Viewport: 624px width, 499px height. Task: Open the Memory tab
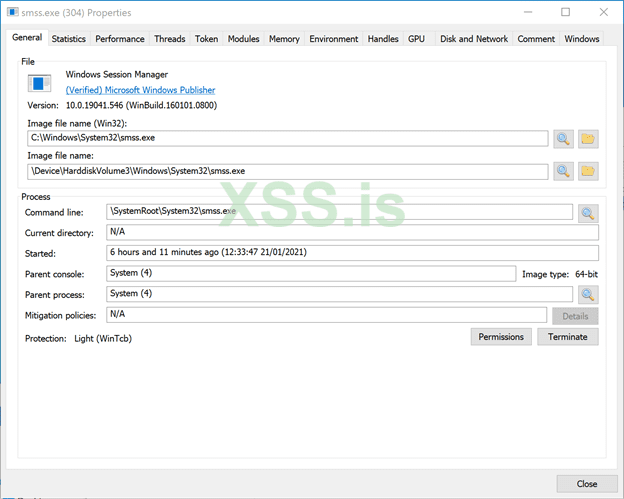[x=284, y=39]
